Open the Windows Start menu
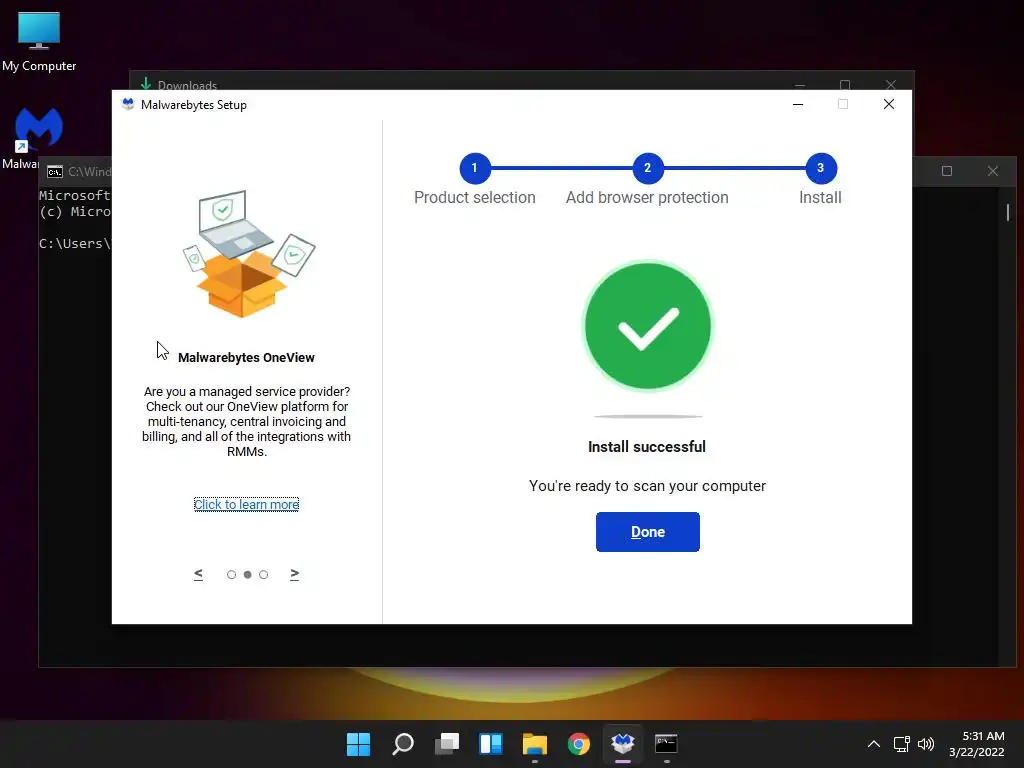The image size is (1024, 768). tap(358, 744)
